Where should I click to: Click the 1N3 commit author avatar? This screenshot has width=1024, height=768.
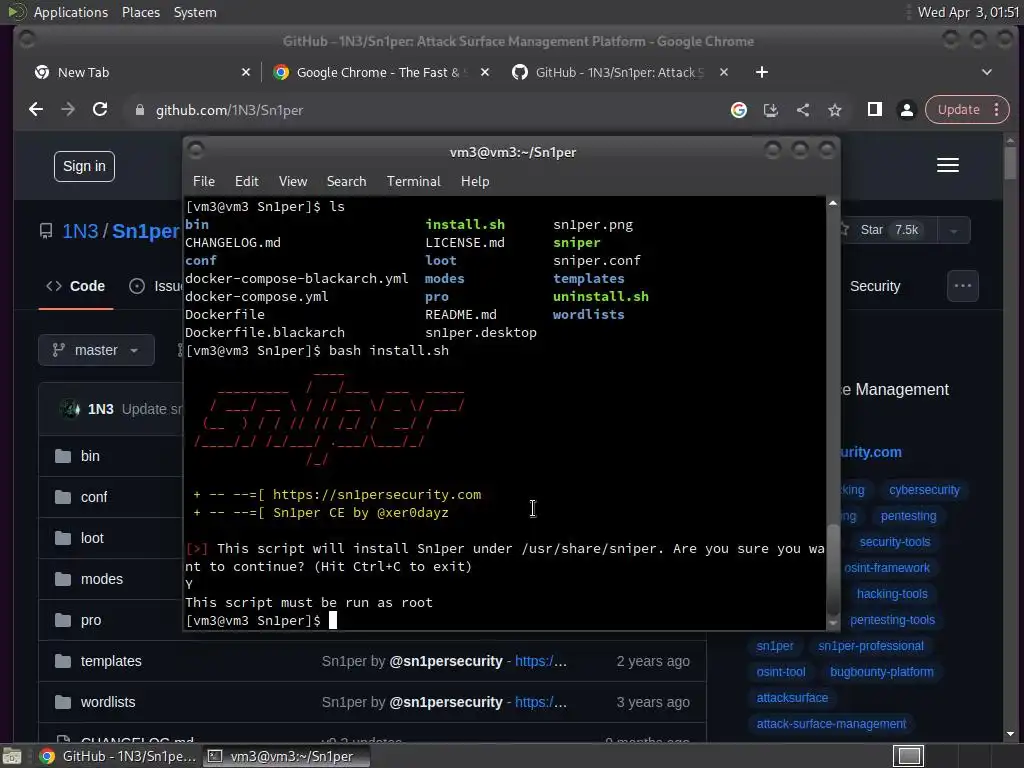click(x=70, y=409)
